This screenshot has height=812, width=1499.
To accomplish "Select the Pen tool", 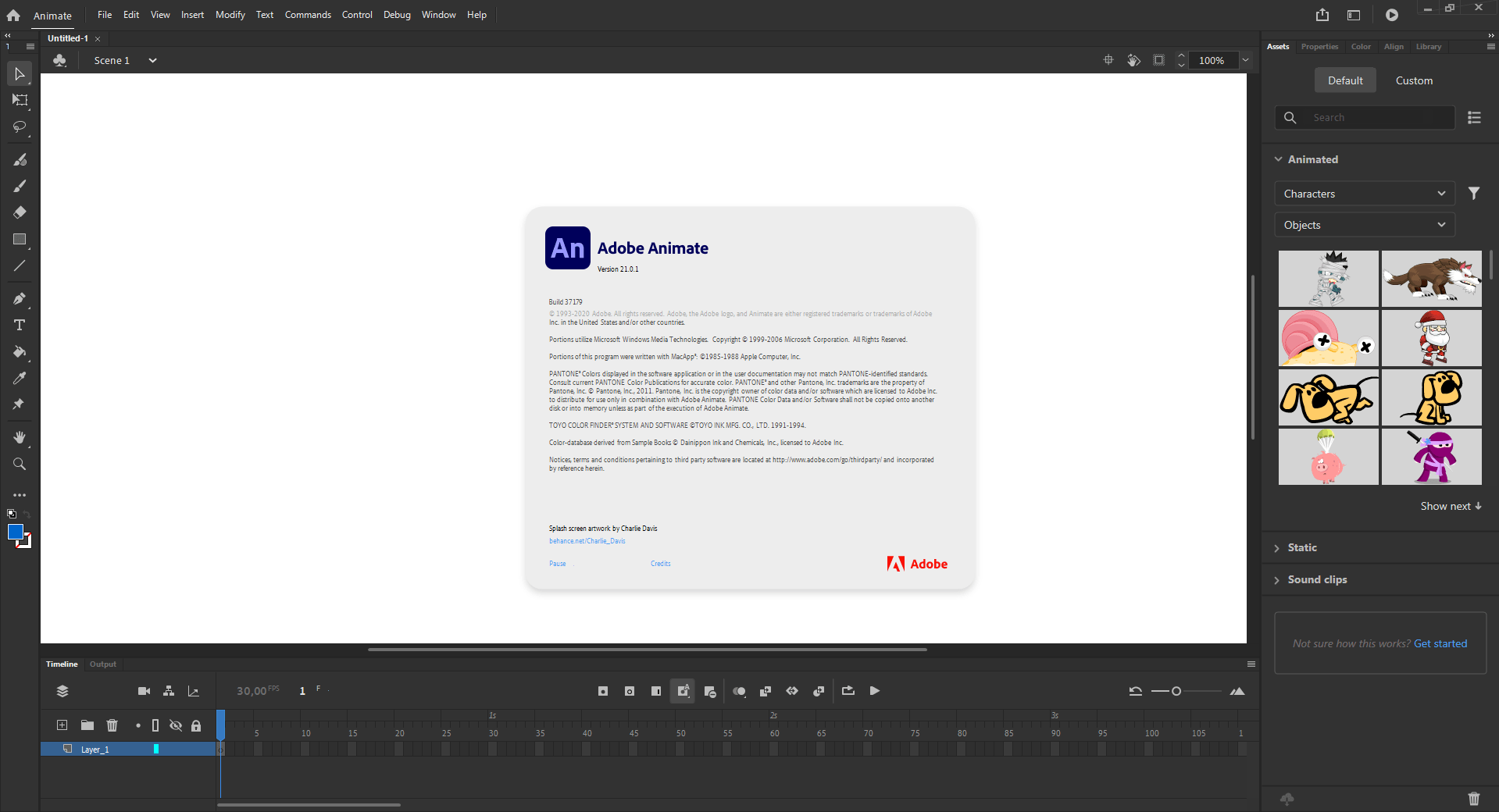I will (x=20, y=298).
